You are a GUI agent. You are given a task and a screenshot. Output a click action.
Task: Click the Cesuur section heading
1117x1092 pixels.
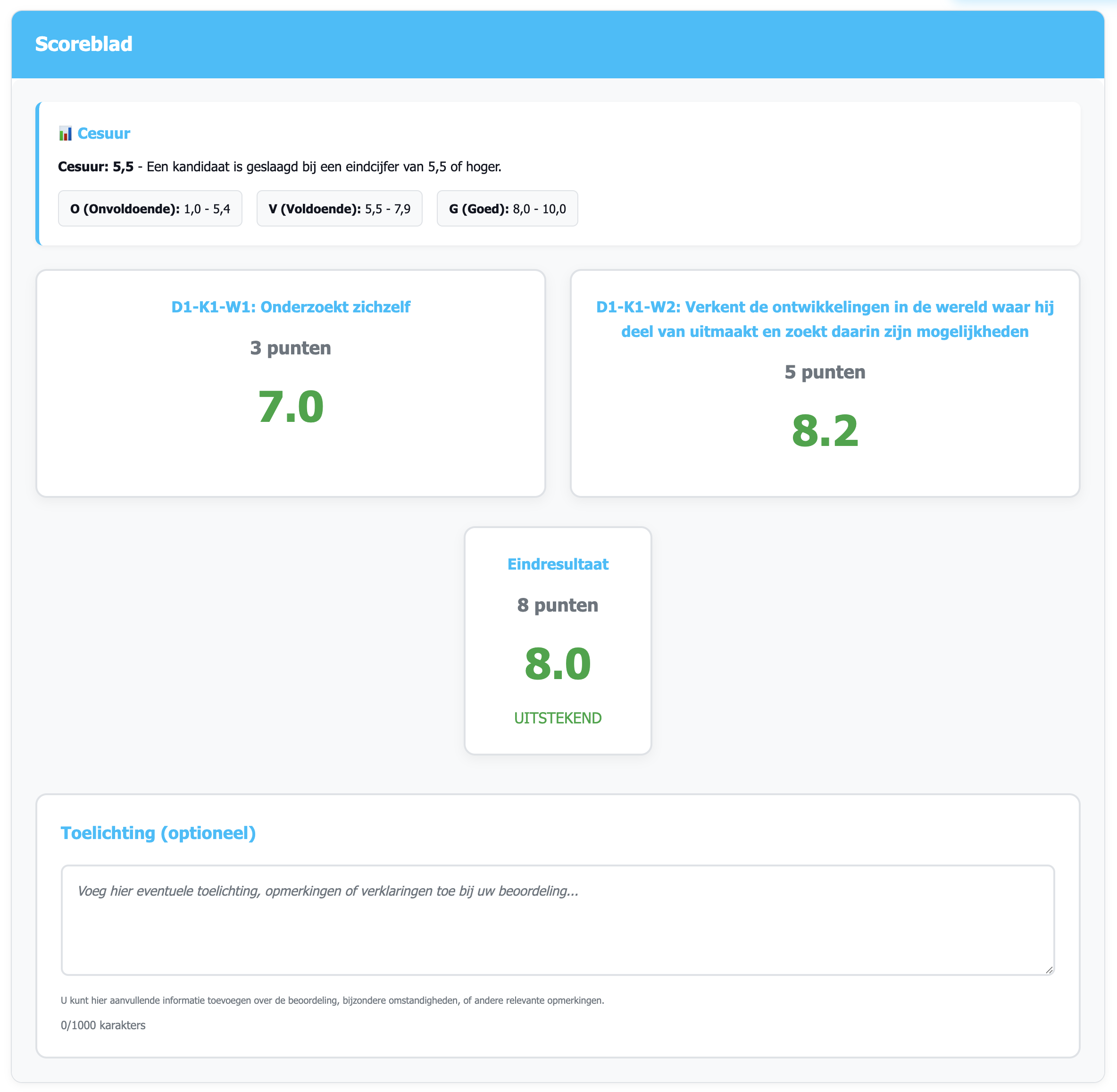pyautogui.click(x=104, y=134)
